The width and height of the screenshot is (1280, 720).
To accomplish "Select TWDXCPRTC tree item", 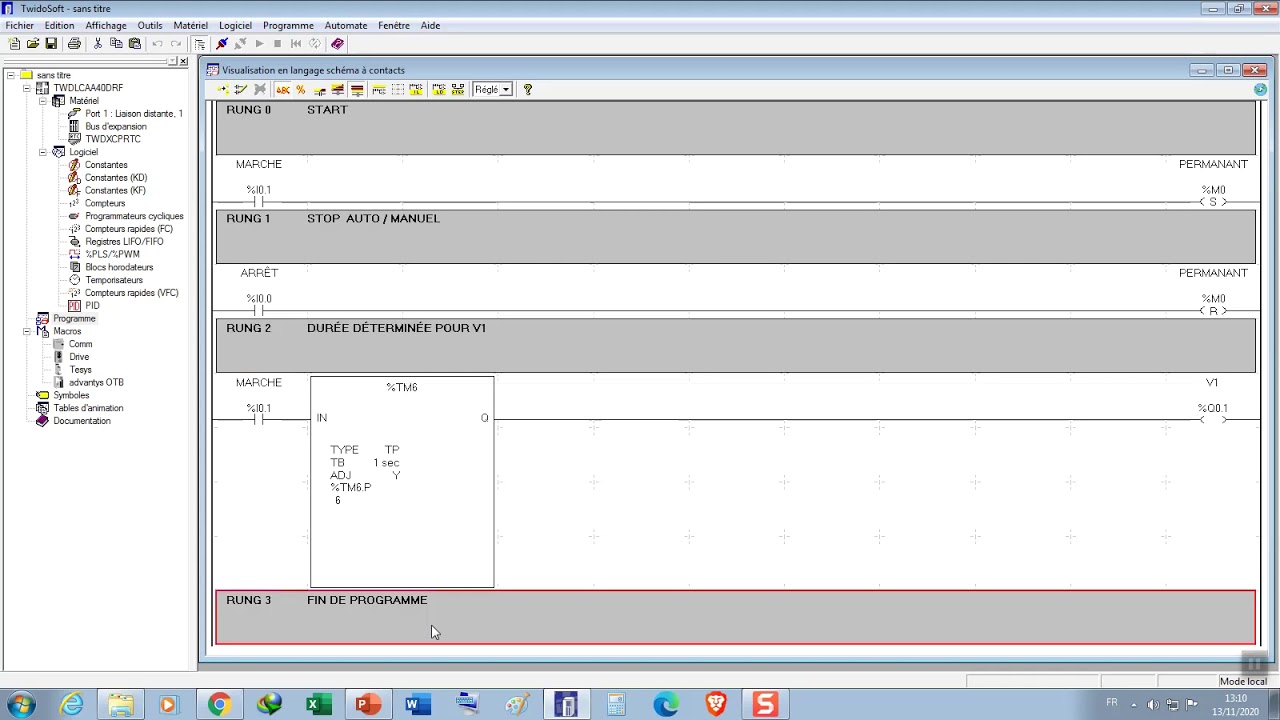I will pyautogui.click(x=113, y=139).
